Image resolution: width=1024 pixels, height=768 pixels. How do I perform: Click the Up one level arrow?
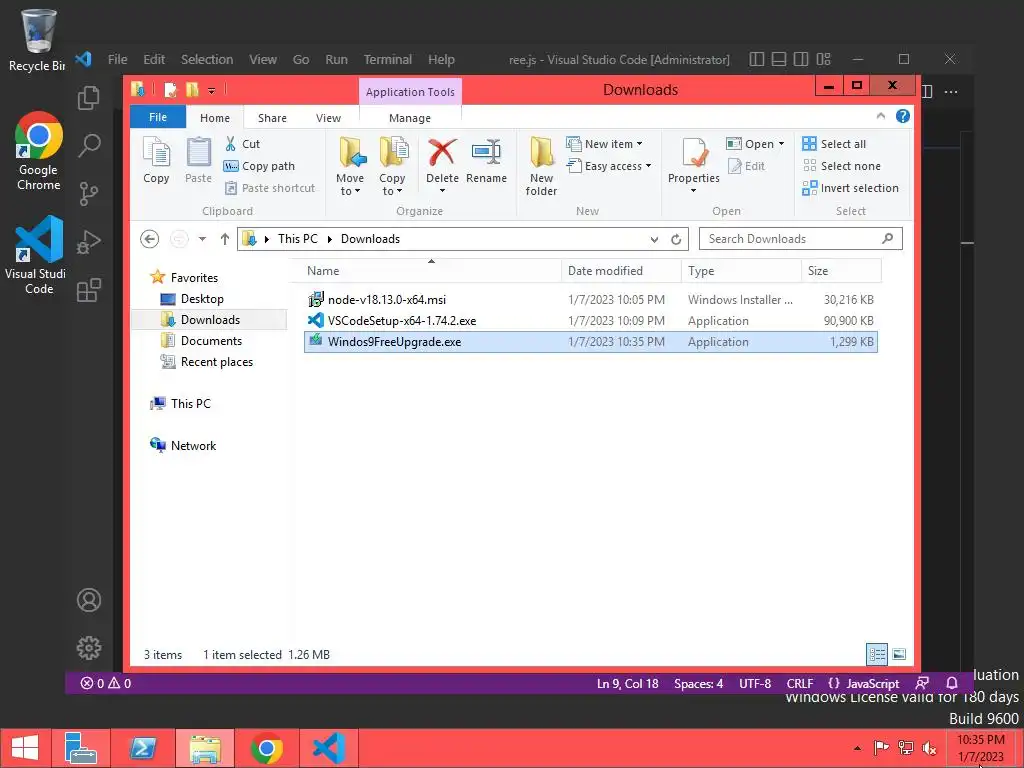coord(225,239)
